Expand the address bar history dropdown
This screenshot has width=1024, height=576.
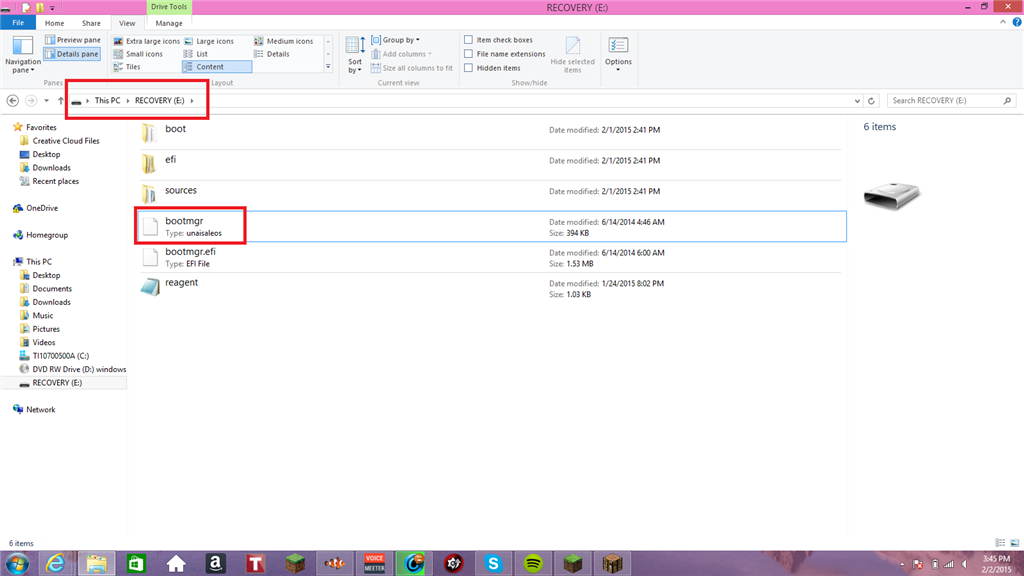coord(857,101)
